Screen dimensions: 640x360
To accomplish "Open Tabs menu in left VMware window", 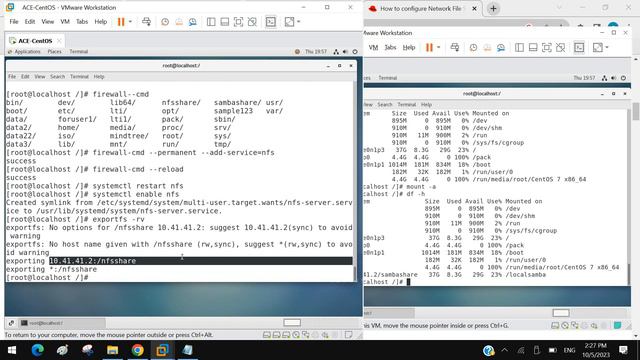I will point(82,22).
